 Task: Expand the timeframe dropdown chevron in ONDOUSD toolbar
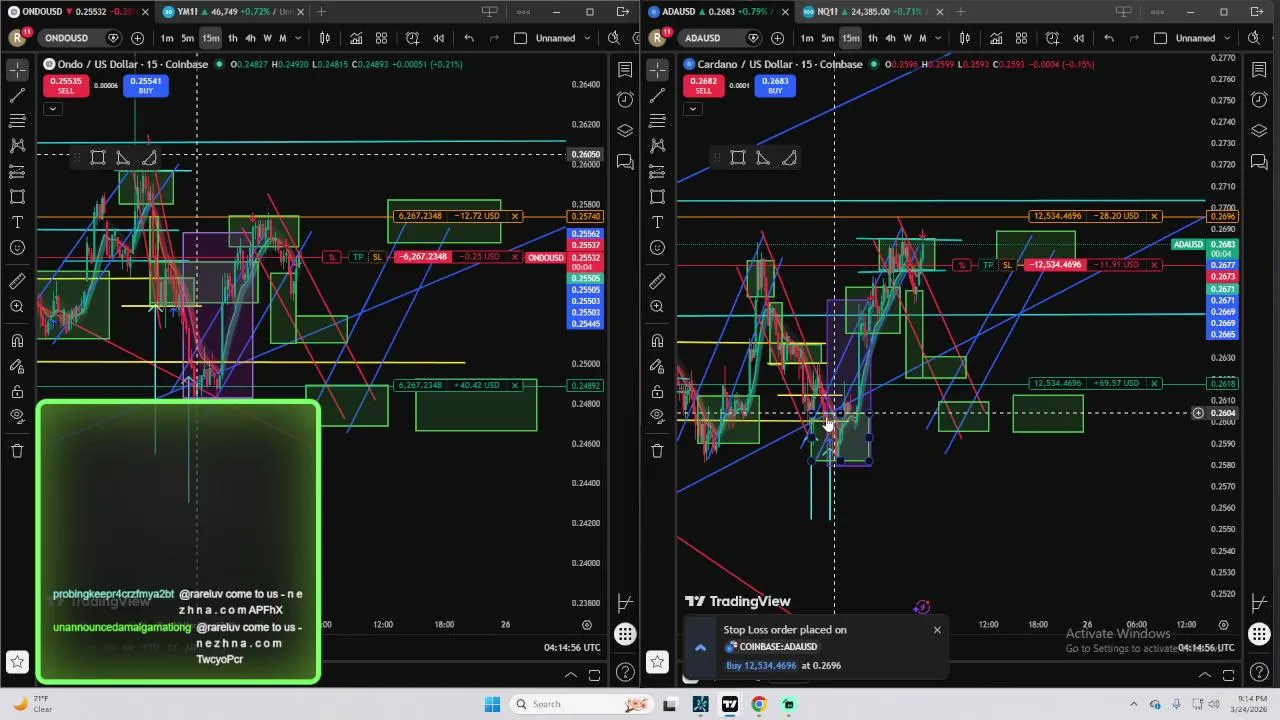point(298,38)
